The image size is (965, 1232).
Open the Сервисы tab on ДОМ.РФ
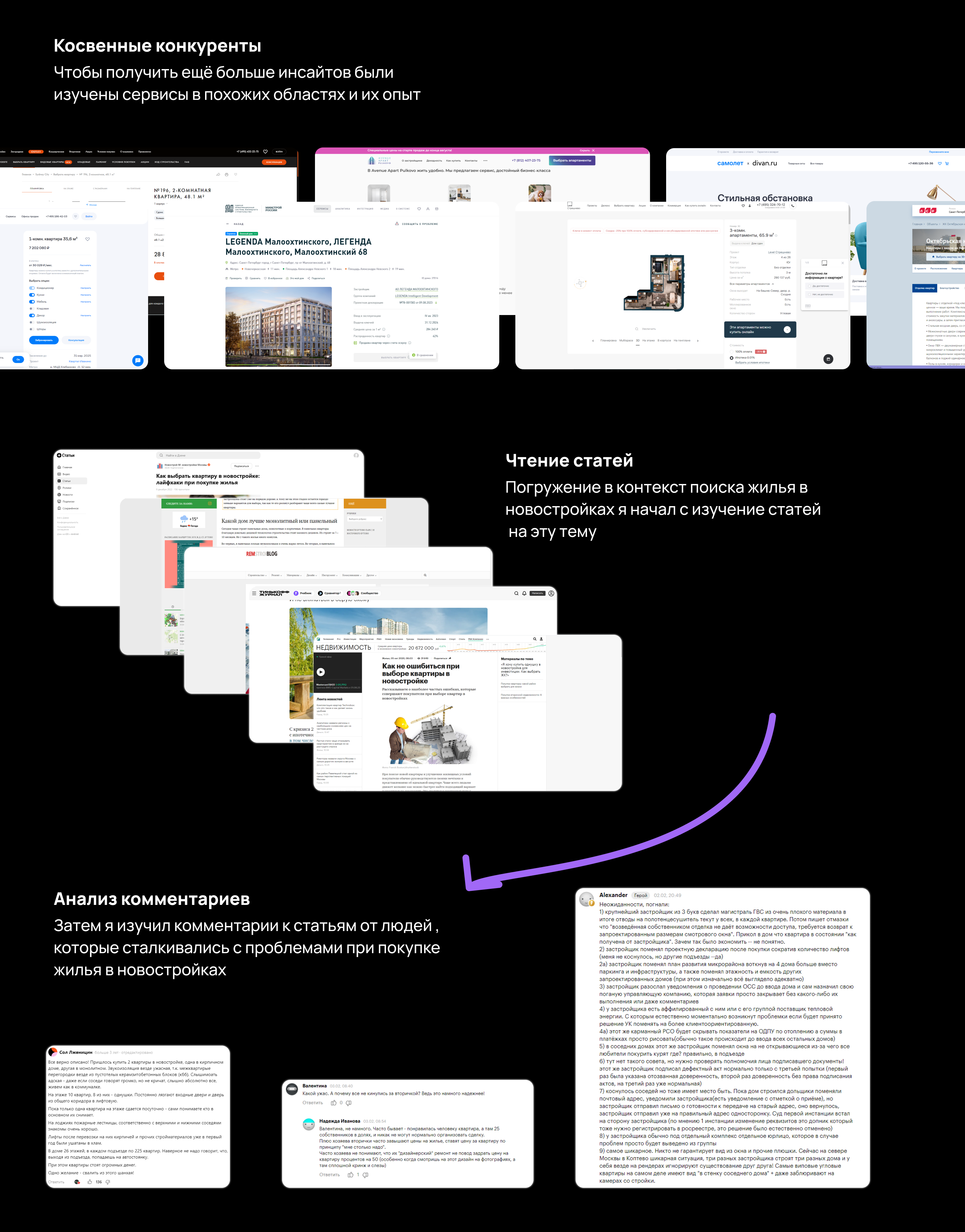(322, 208)
